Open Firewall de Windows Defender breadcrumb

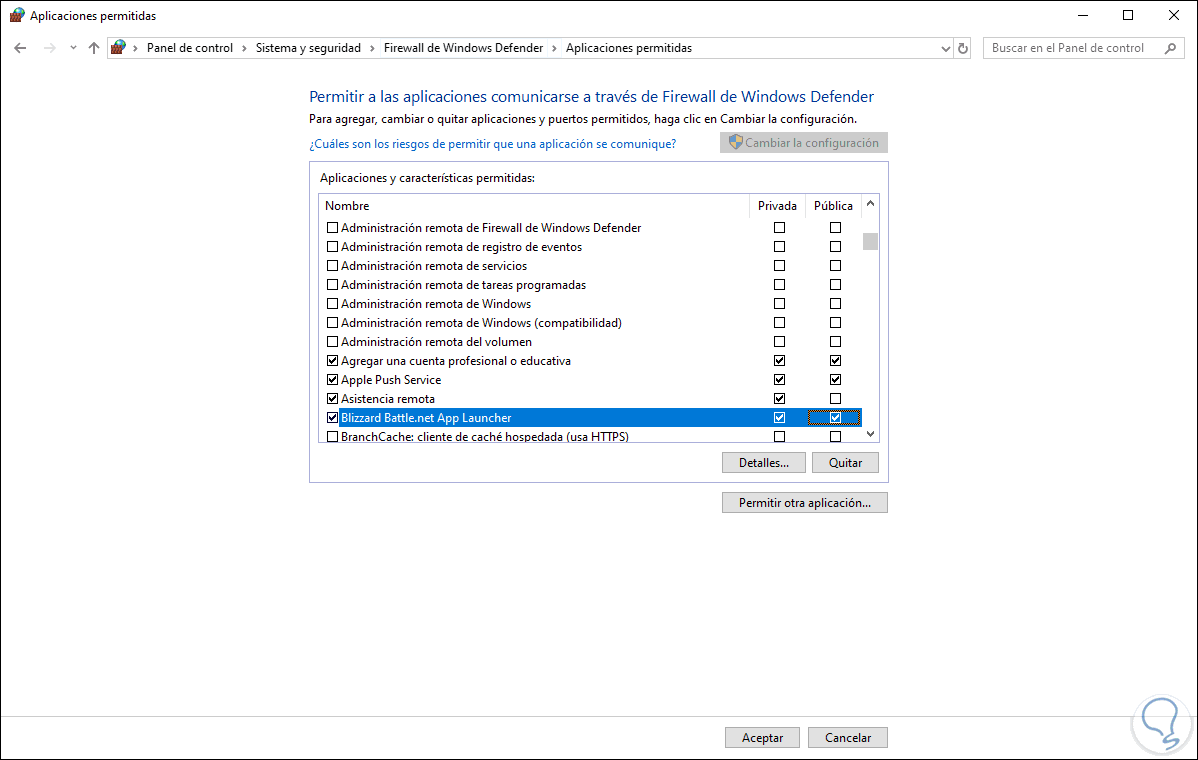pos(463,47)
